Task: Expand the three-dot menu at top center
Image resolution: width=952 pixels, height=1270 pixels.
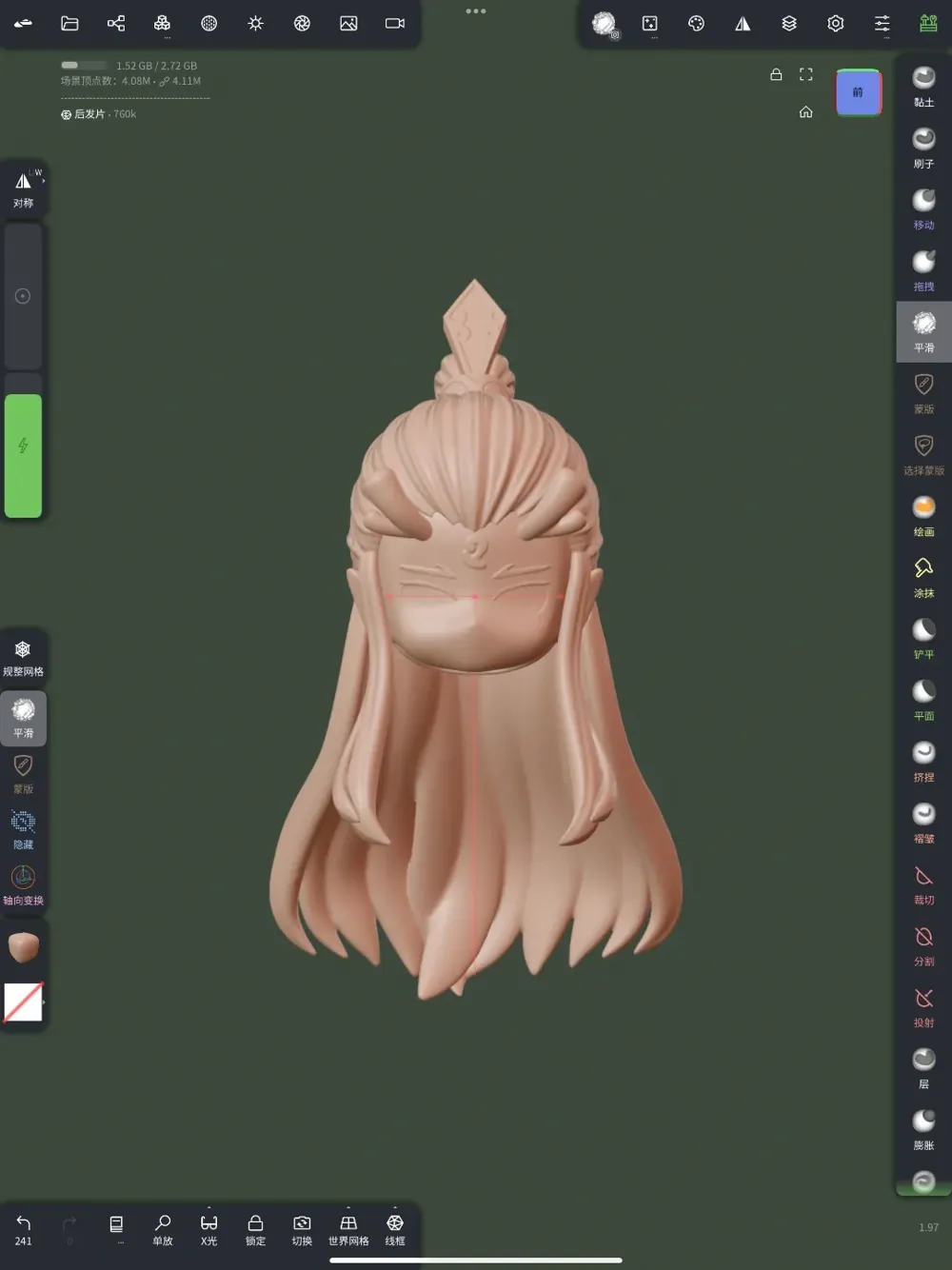Action: (476, 11)
